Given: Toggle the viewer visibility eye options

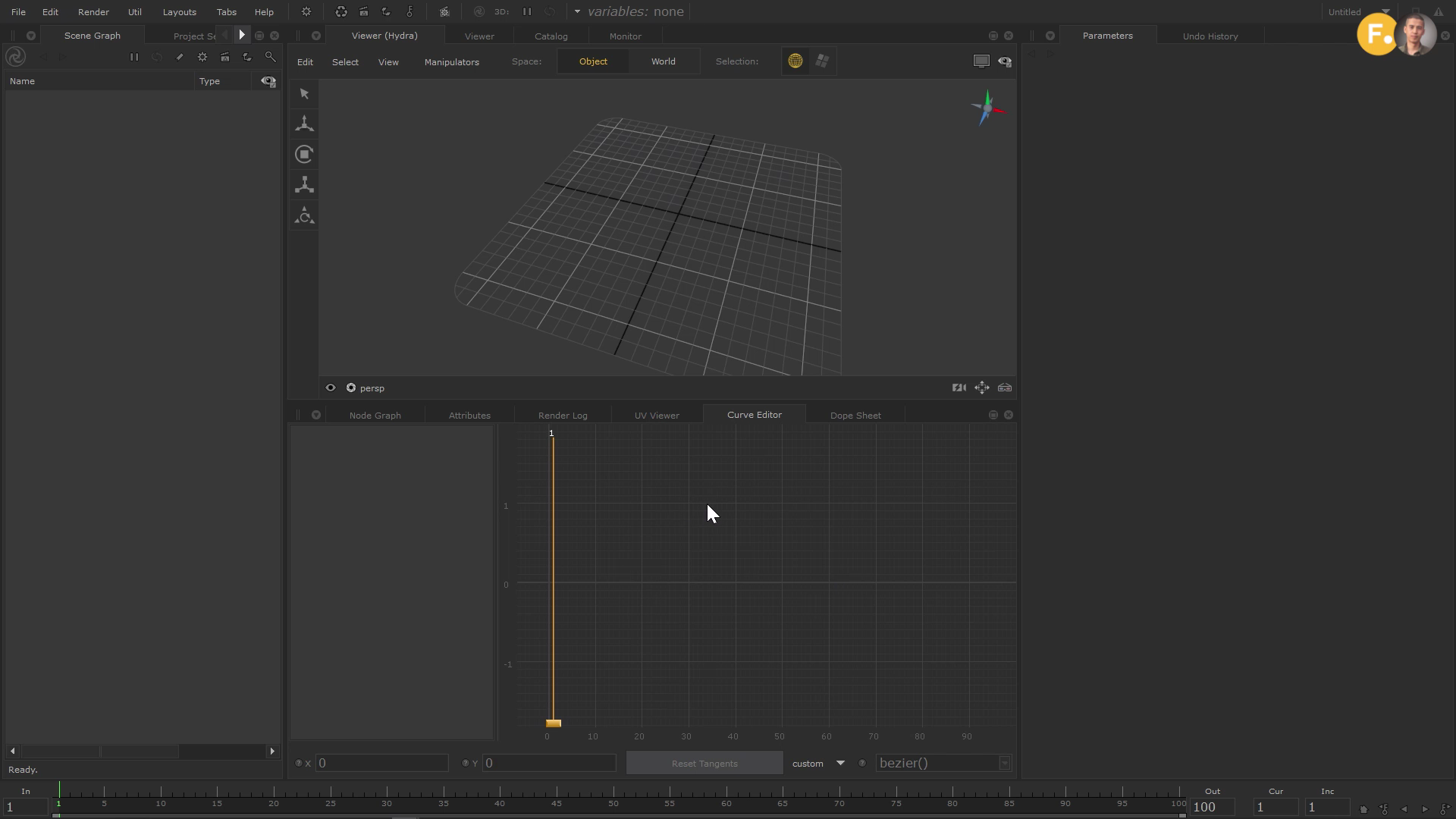Looking at the screenshot, I should [x=1005, y=61].
